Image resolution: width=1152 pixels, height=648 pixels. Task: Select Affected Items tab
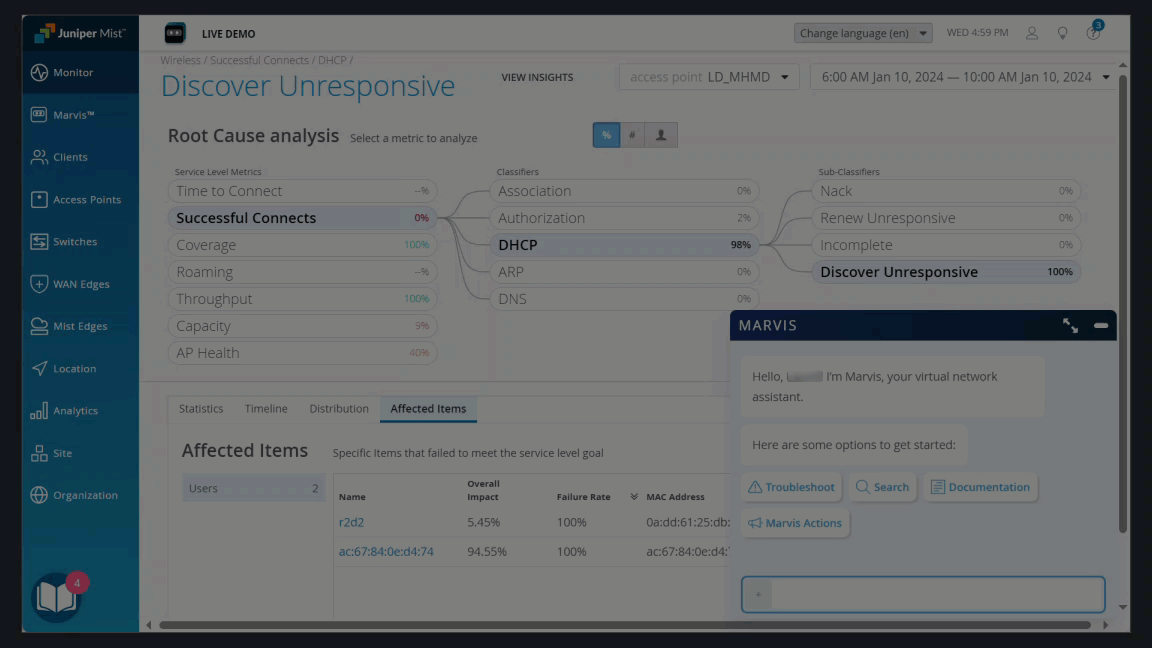click(x=428, y=408)
